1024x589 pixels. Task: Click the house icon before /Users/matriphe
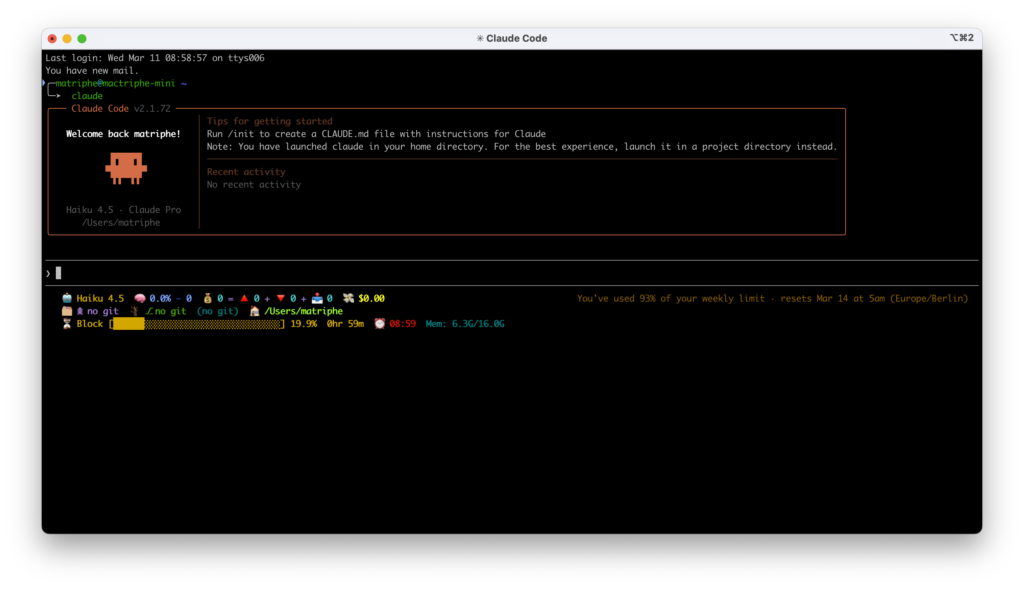(x=255, y=311)
